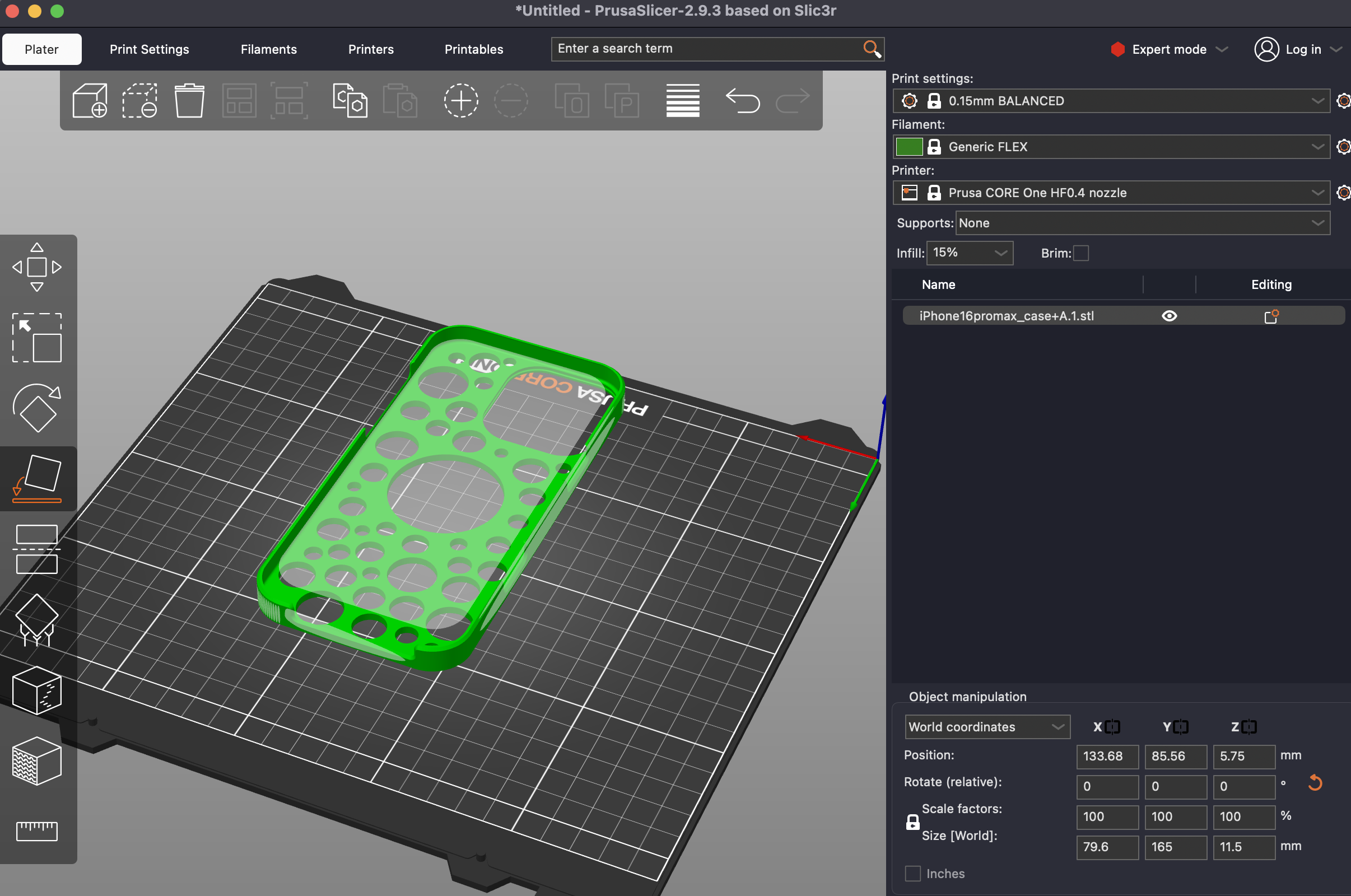The width and height of the screenshot is (1351, 896).
Task: Open variable layer height tool
Action: (x=682, y=101)
